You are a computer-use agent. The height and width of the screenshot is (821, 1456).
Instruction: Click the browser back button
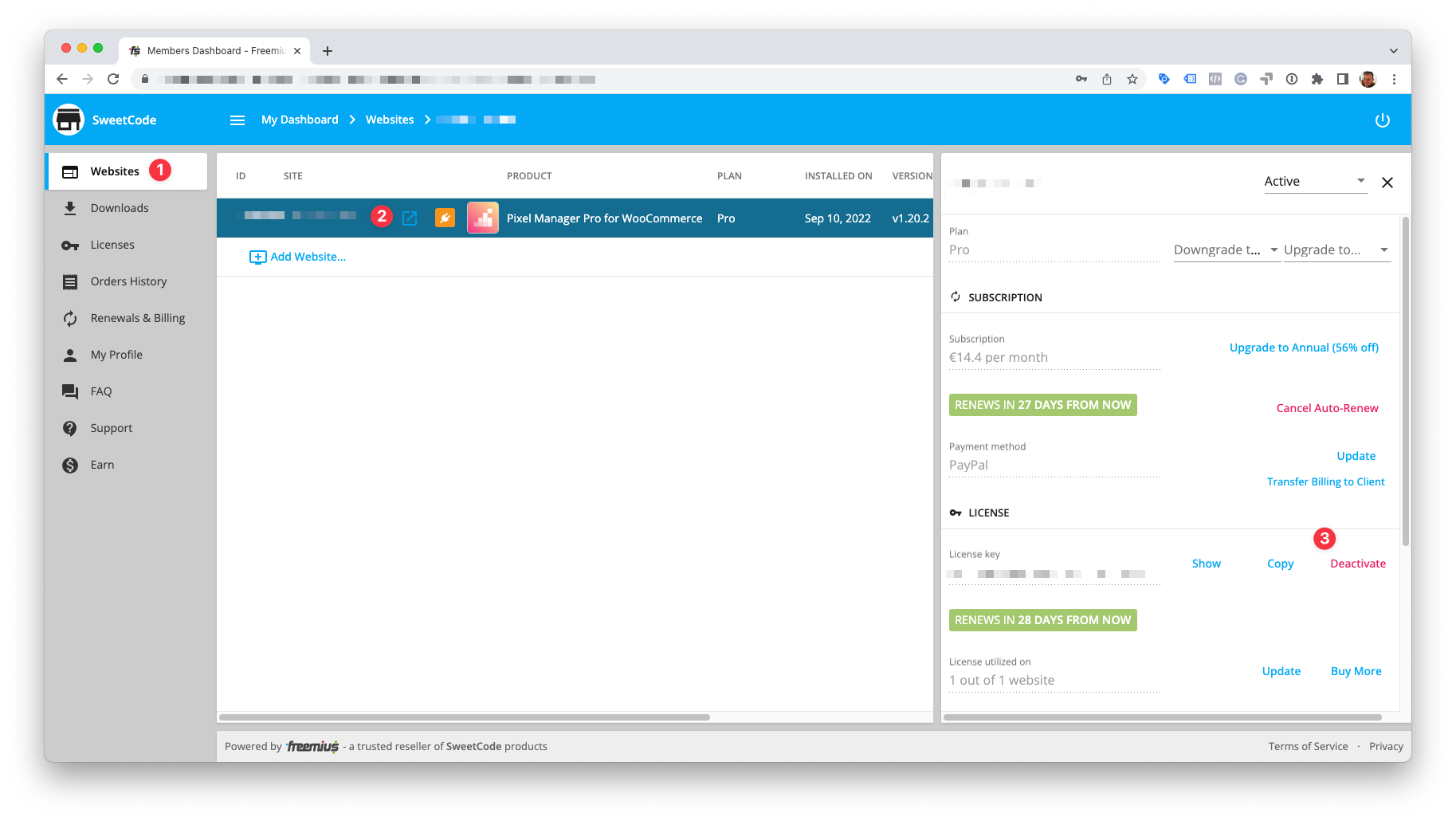[62, 79]
